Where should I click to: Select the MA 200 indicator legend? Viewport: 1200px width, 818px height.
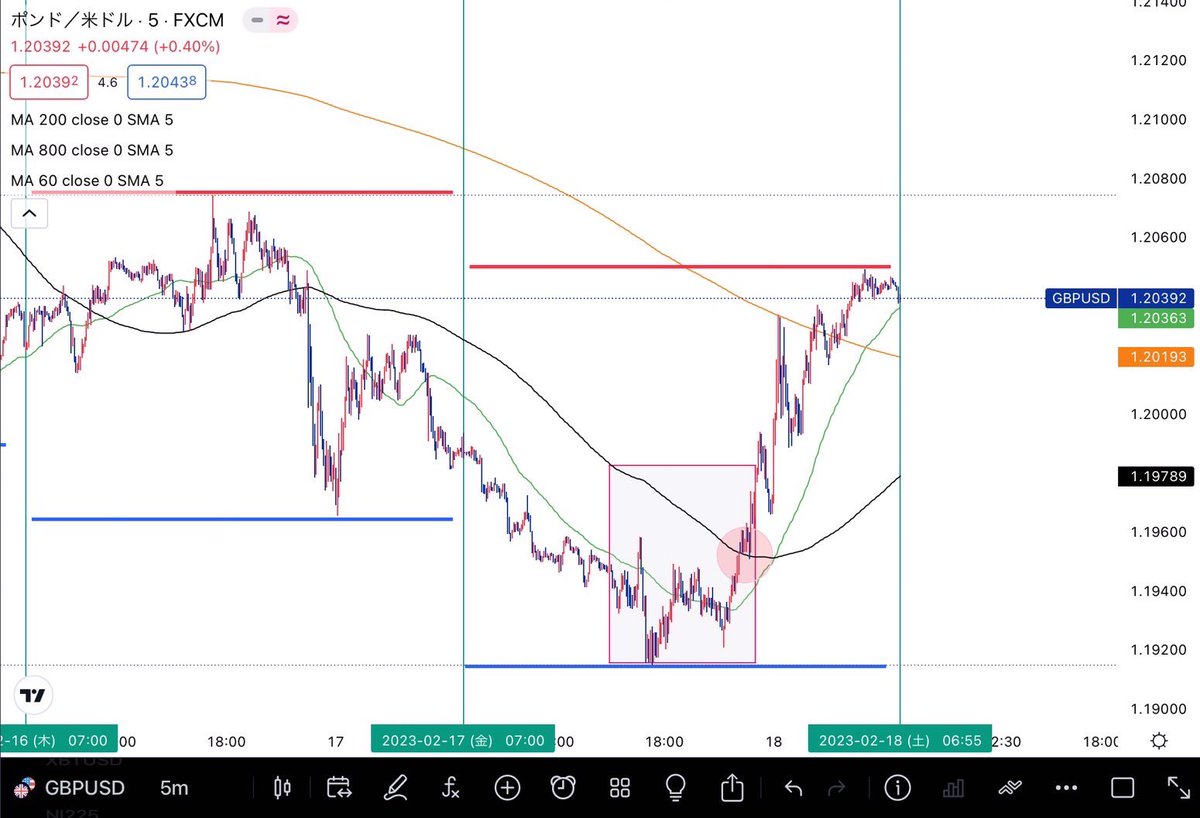coord(92,120)
